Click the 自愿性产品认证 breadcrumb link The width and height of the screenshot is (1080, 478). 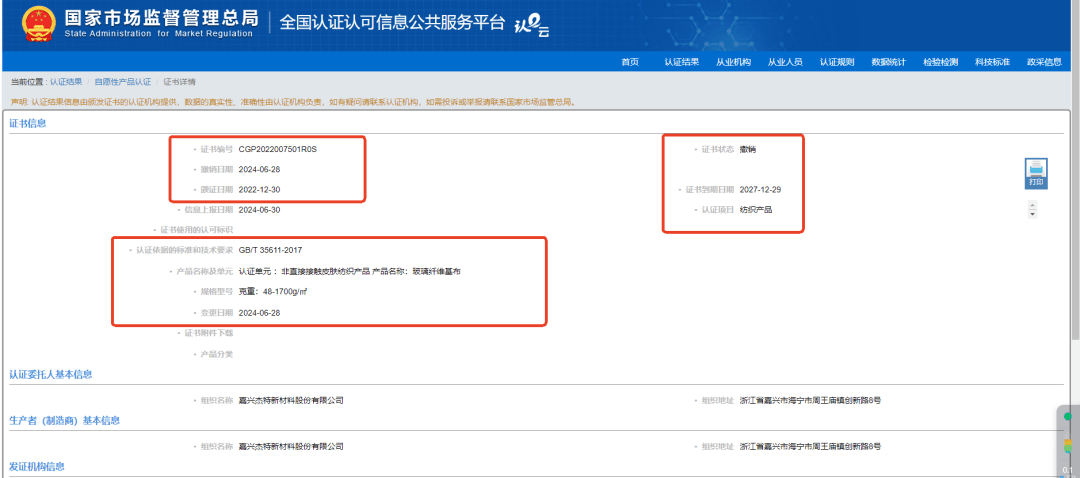[x=123, y=82]
